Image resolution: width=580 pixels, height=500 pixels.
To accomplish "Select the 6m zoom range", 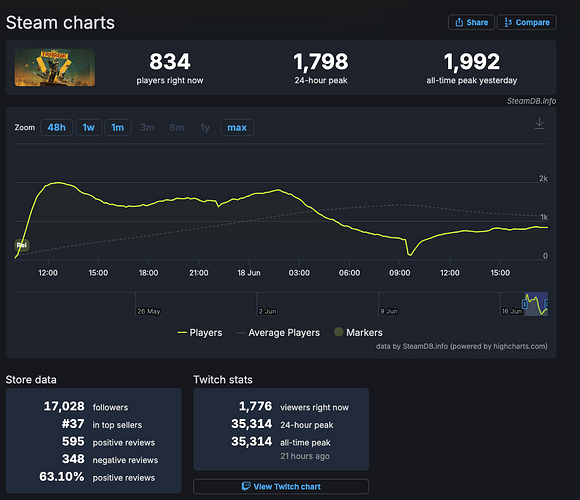I will click(x=176, y=128).
